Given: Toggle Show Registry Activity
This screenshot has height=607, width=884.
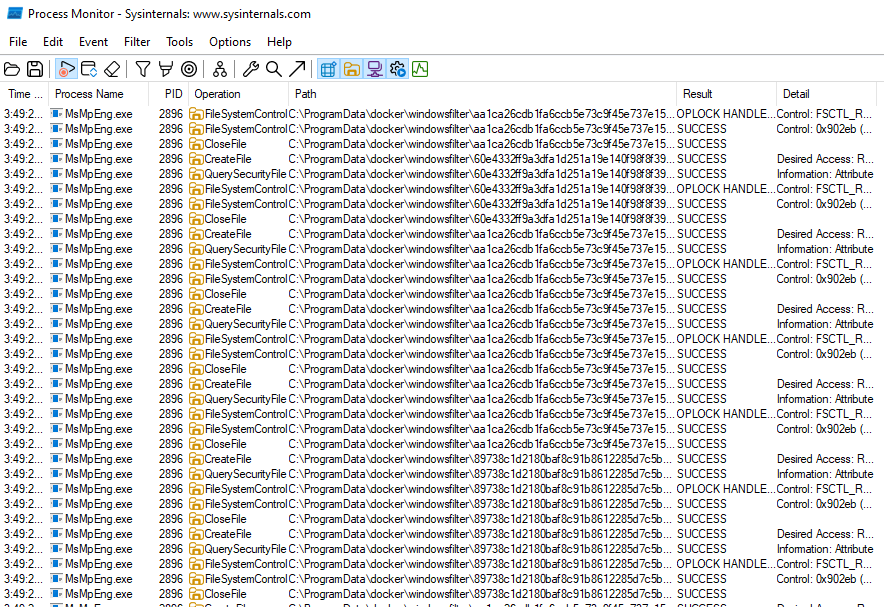Looking at the screenshot, I should tap(329, 69).
